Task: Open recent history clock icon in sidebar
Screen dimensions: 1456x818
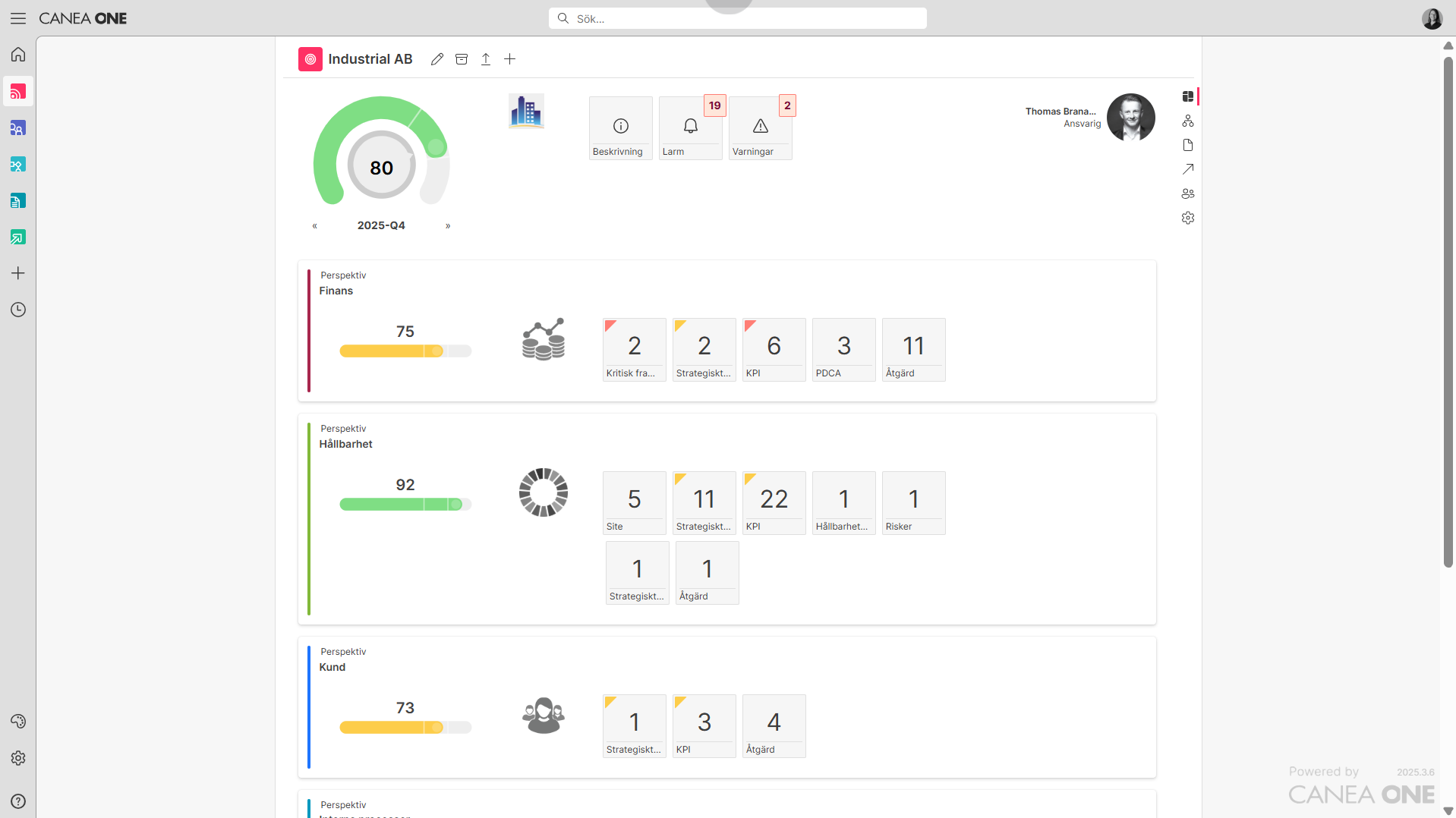Action: point(18,310)
